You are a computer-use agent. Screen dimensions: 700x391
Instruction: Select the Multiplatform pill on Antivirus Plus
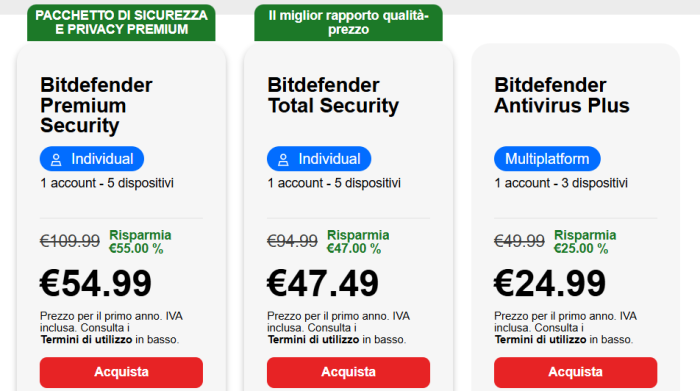(x=547, y=159)
